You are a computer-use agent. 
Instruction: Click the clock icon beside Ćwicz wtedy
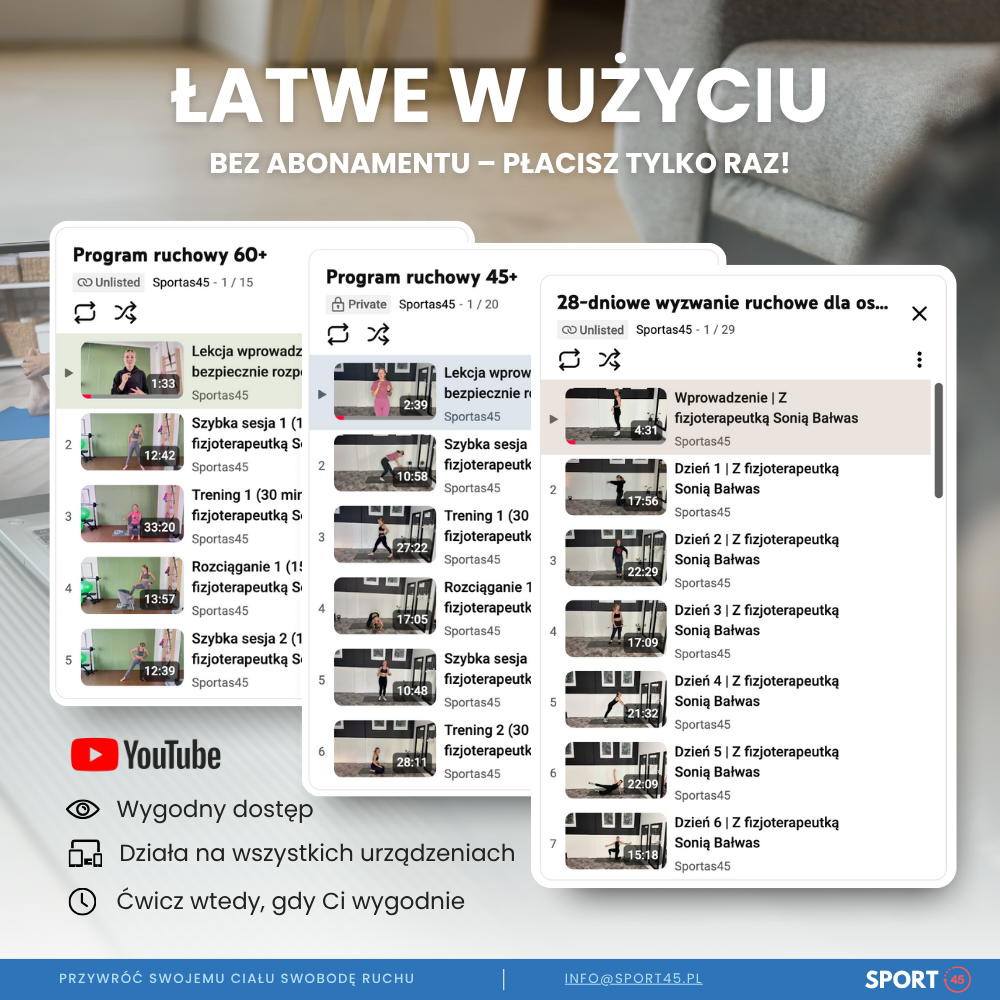pyautogui.click(x=82, y=901)
